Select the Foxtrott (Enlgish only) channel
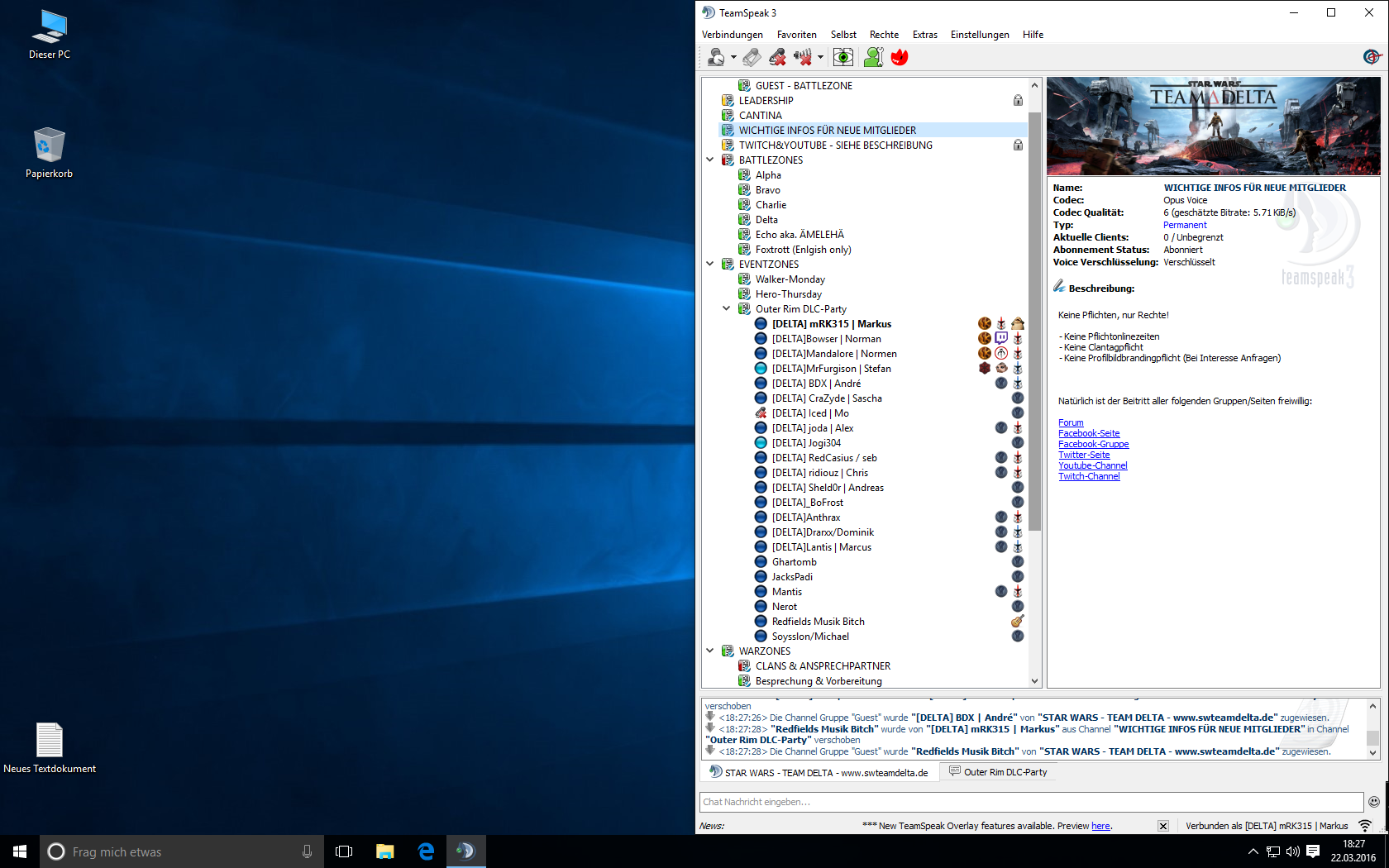This screenshot has width=1389, height=868. tap(803, 250)
